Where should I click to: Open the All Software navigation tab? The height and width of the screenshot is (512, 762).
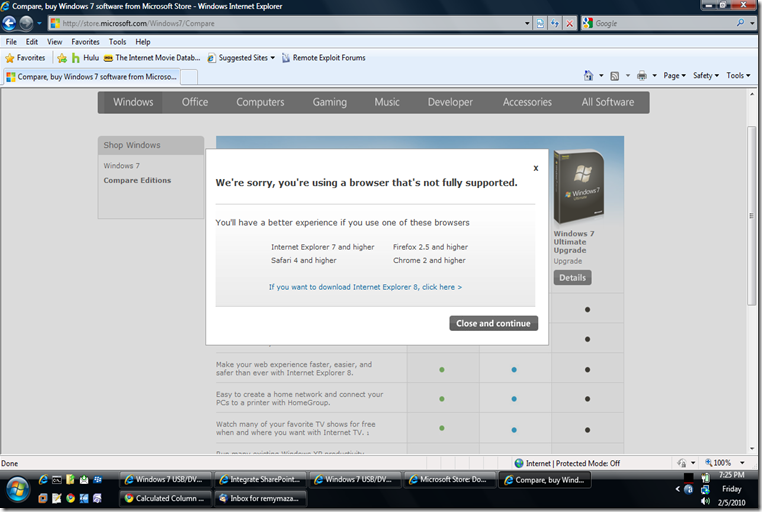tap(608, 102)
